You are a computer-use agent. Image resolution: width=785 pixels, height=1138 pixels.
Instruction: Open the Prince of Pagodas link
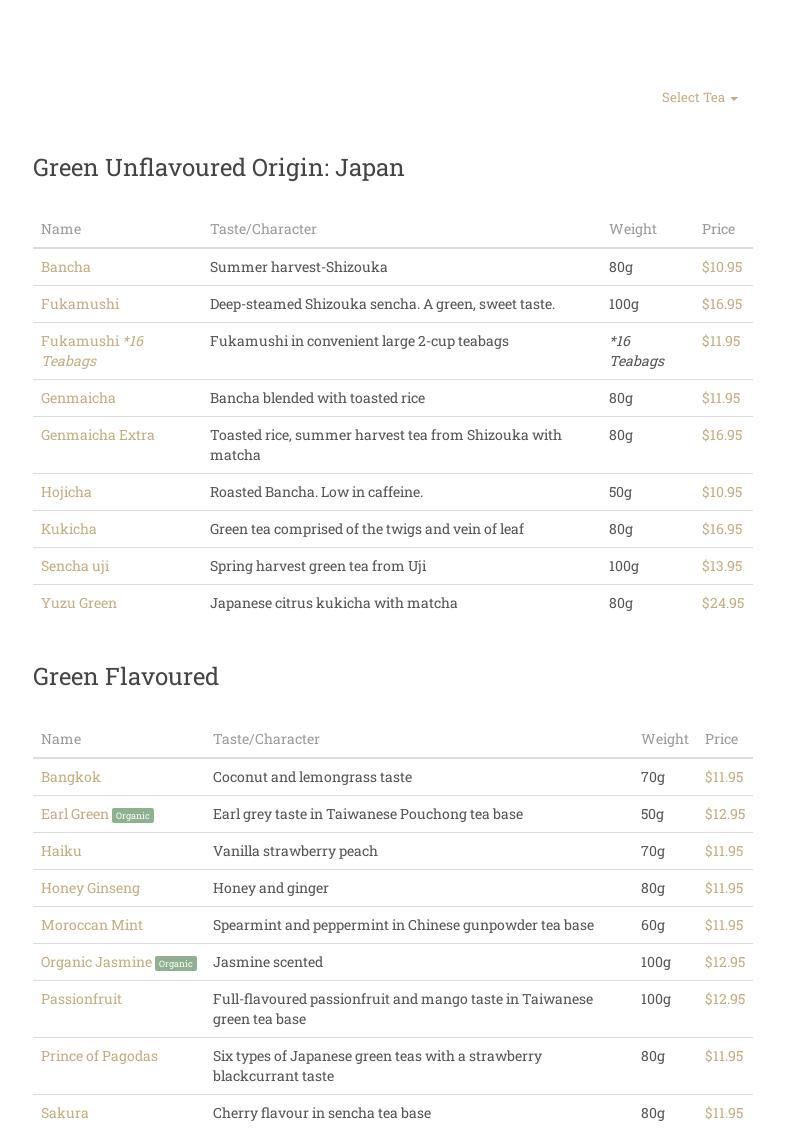pyautogui.click(x=99, y=1056)
